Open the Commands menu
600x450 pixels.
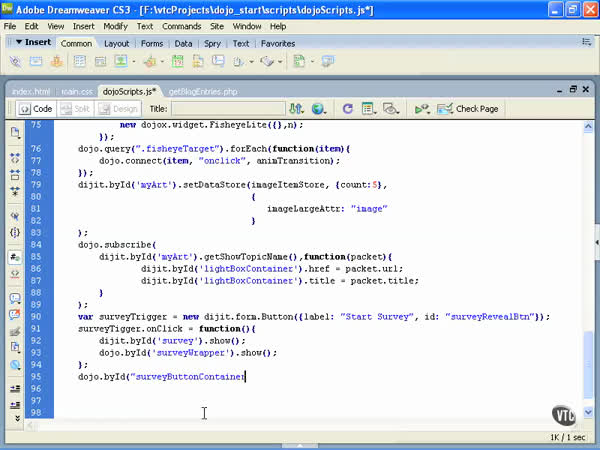(181, 26)
